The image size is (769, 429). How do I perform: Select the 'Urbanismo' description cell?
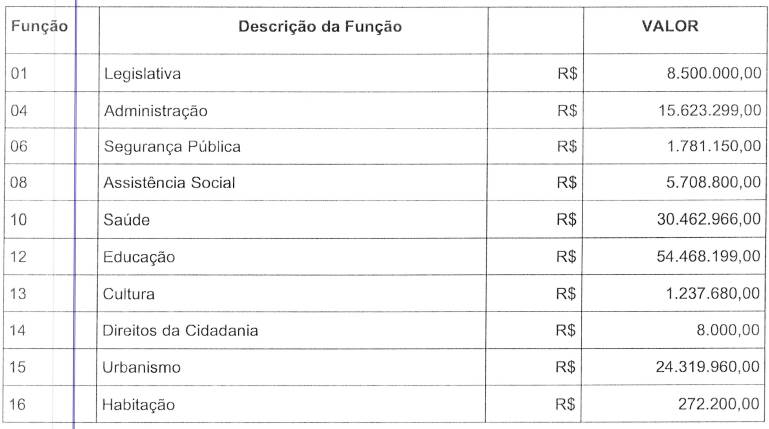142,368
